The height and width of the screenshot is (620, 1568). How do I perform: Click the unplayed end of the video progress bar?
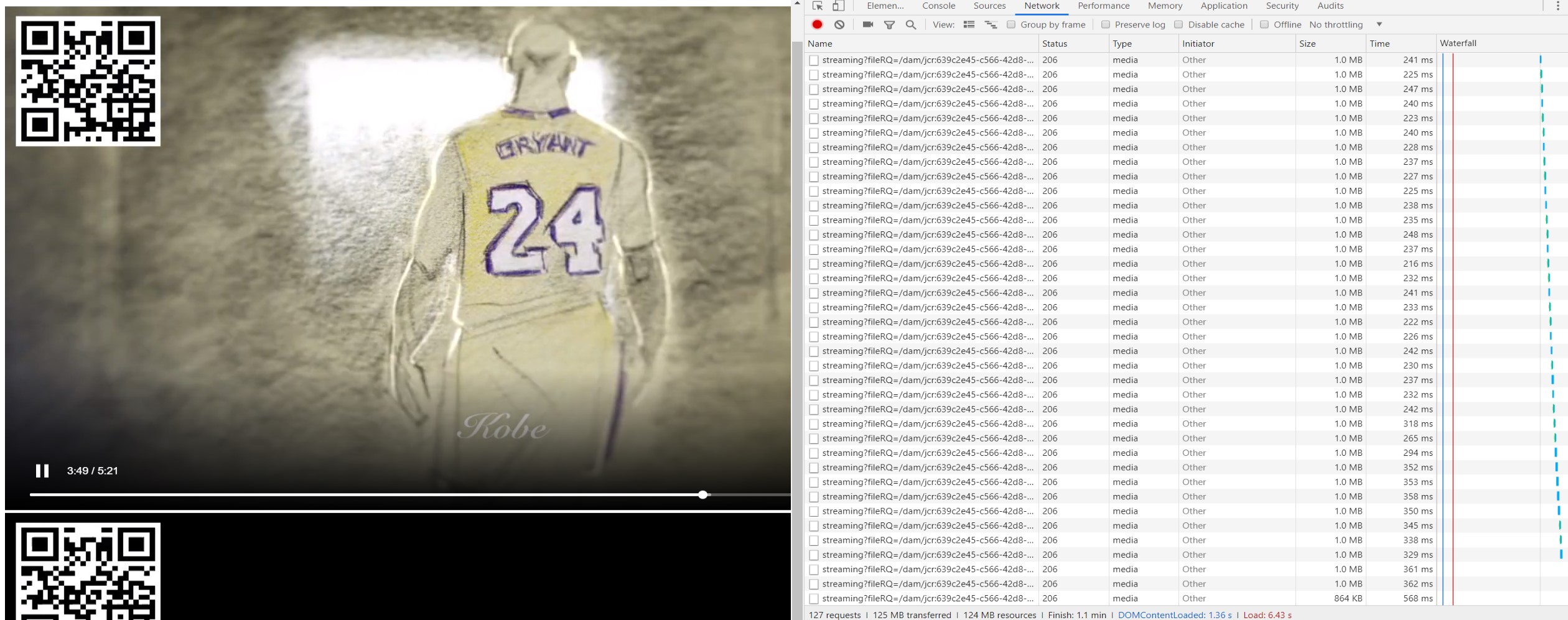tap(750, 495)
